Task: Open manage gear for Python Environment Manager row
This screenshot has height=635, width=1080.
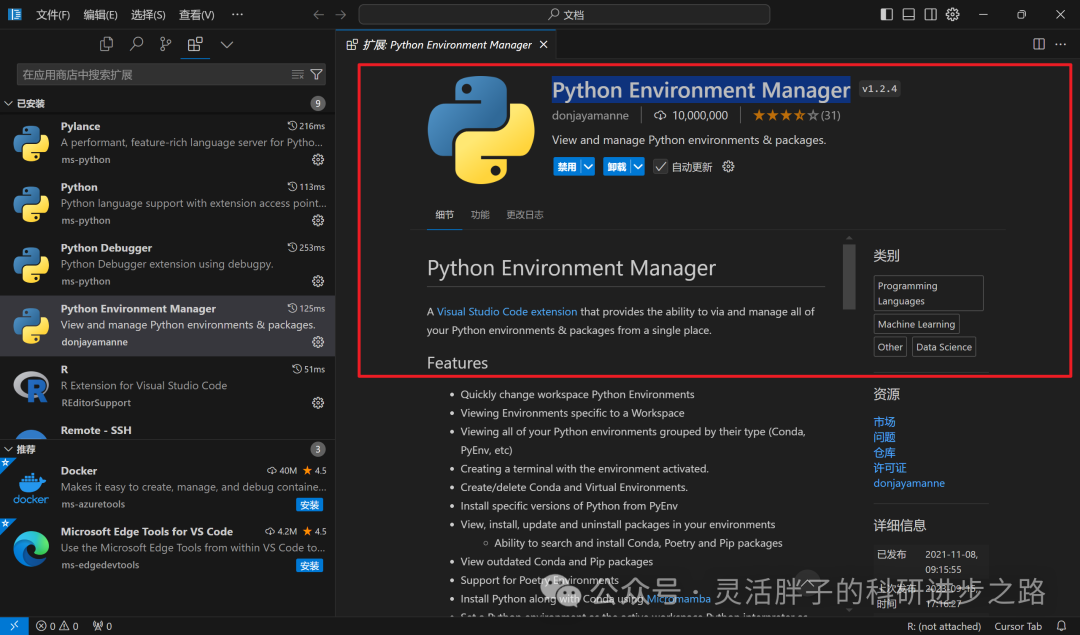Action: click(x=318, y=342)
